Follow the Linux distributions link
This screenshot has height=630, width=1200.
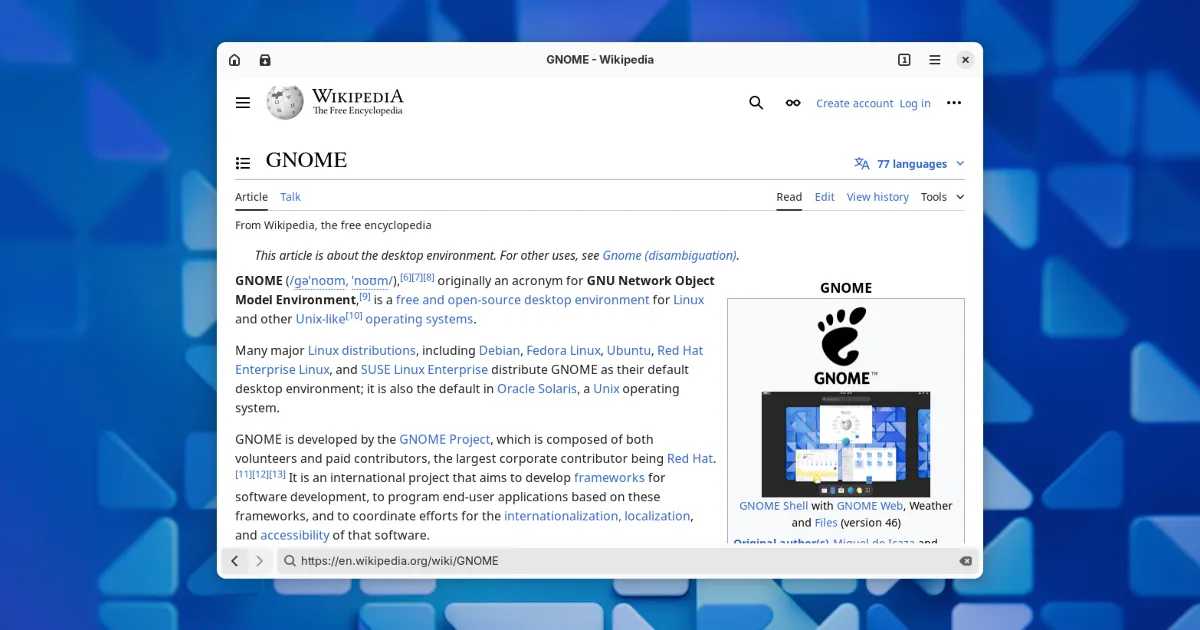(x=362, y=351)
